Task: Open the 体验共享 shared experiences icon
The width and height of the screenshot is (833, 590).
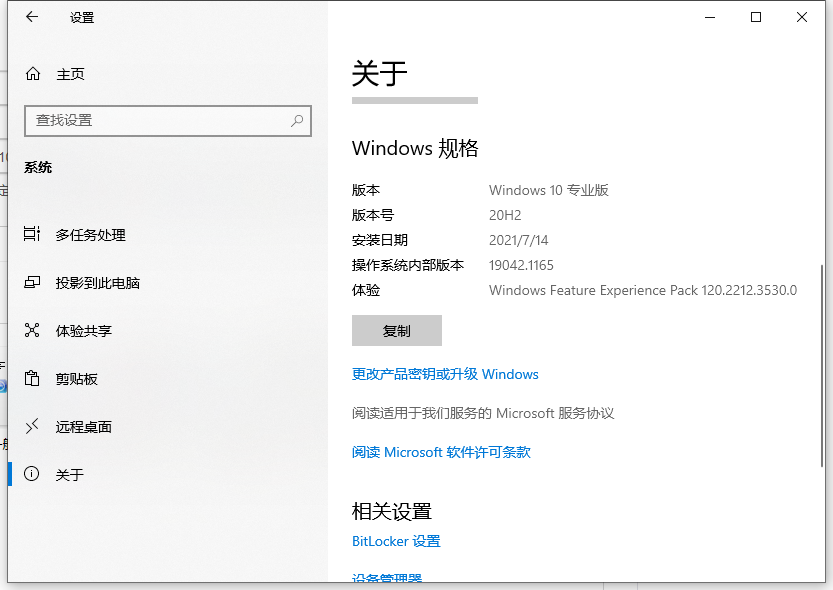Action: pos(31,331)
